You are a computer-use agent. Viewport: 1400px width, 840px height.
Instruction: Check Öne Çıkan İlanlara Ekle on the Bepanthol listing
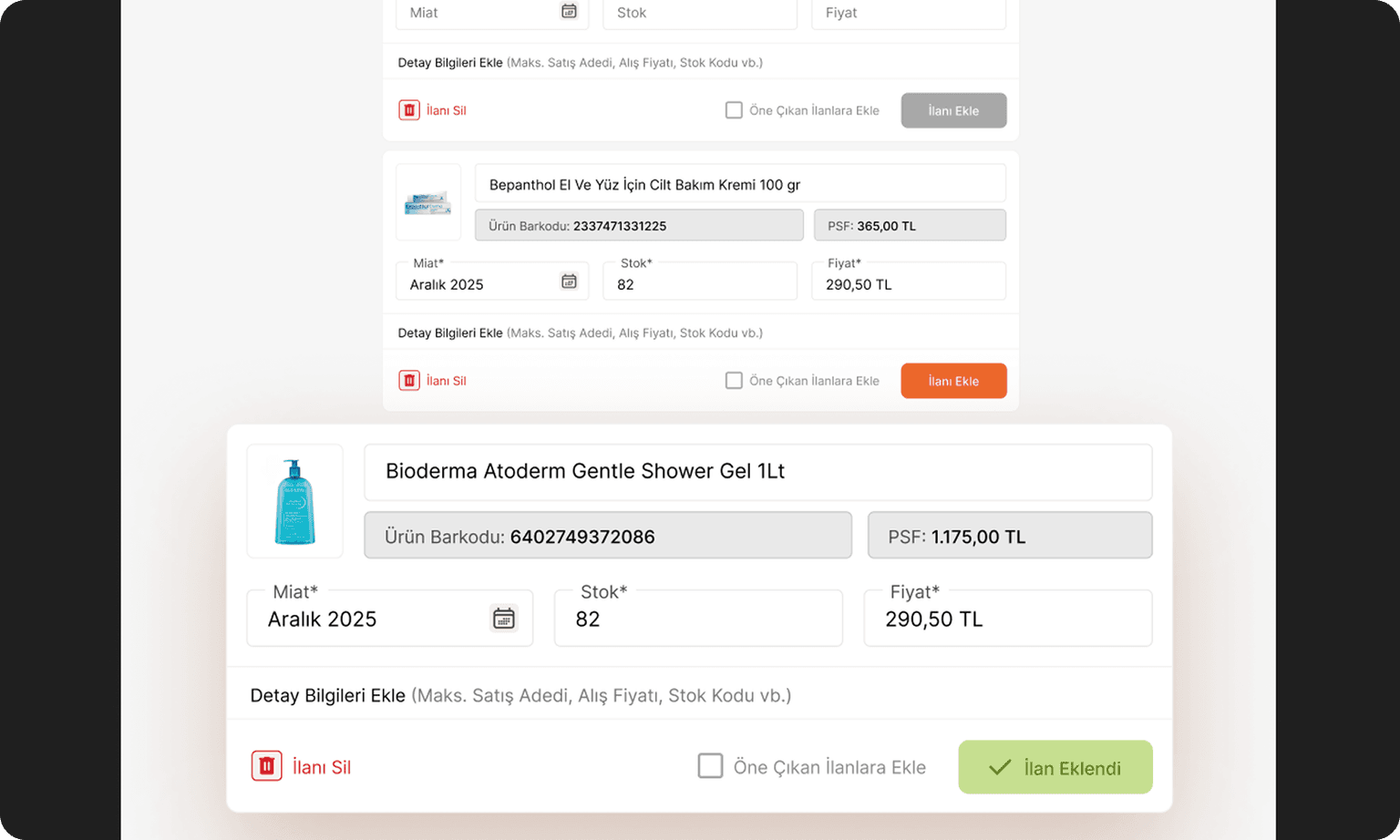tap(734, 380)
